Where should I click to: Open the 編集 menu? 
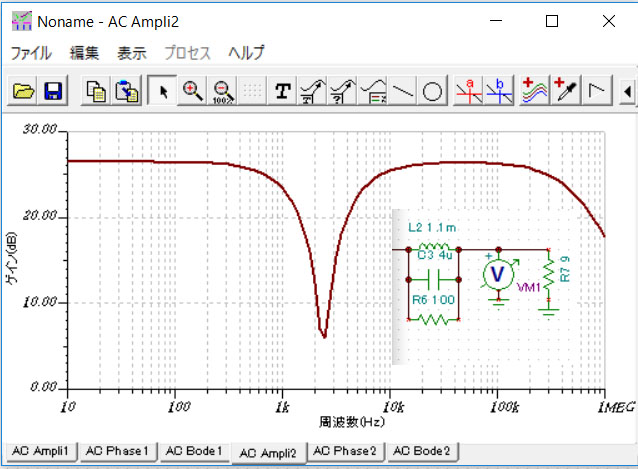tap(84, 53)
